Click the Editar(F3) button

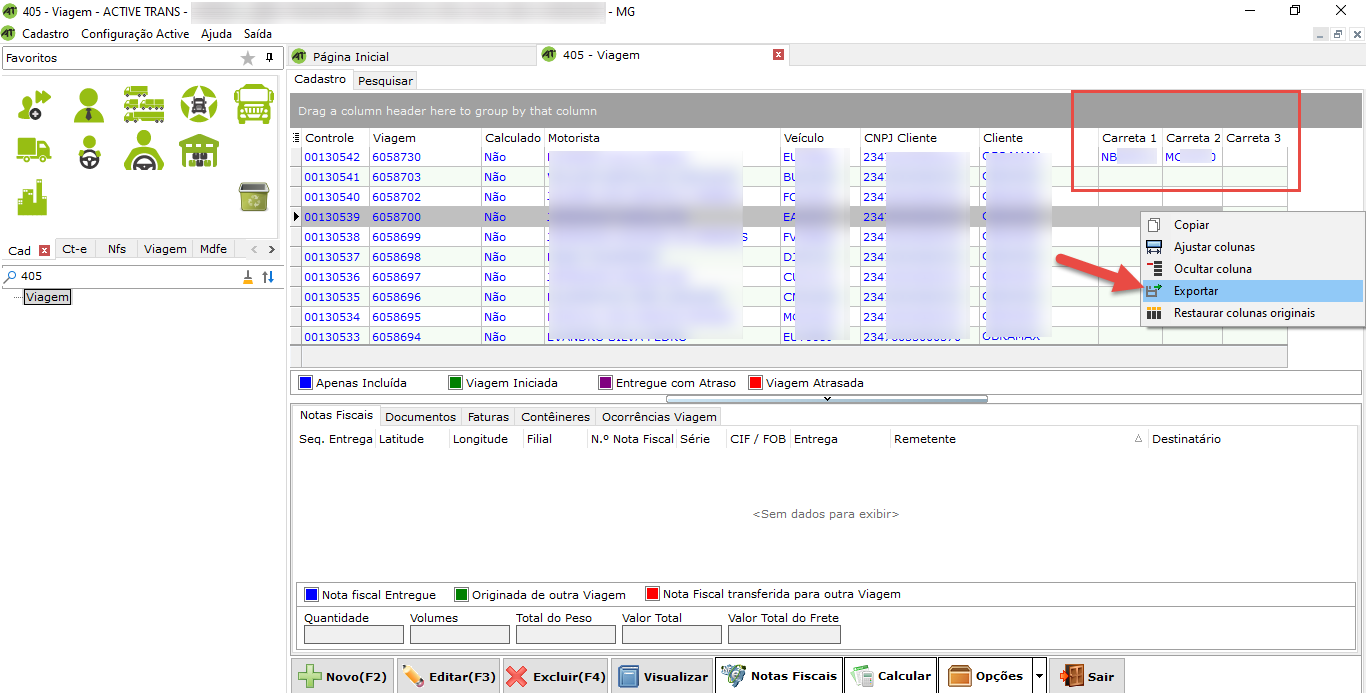(x=448, y=677)
